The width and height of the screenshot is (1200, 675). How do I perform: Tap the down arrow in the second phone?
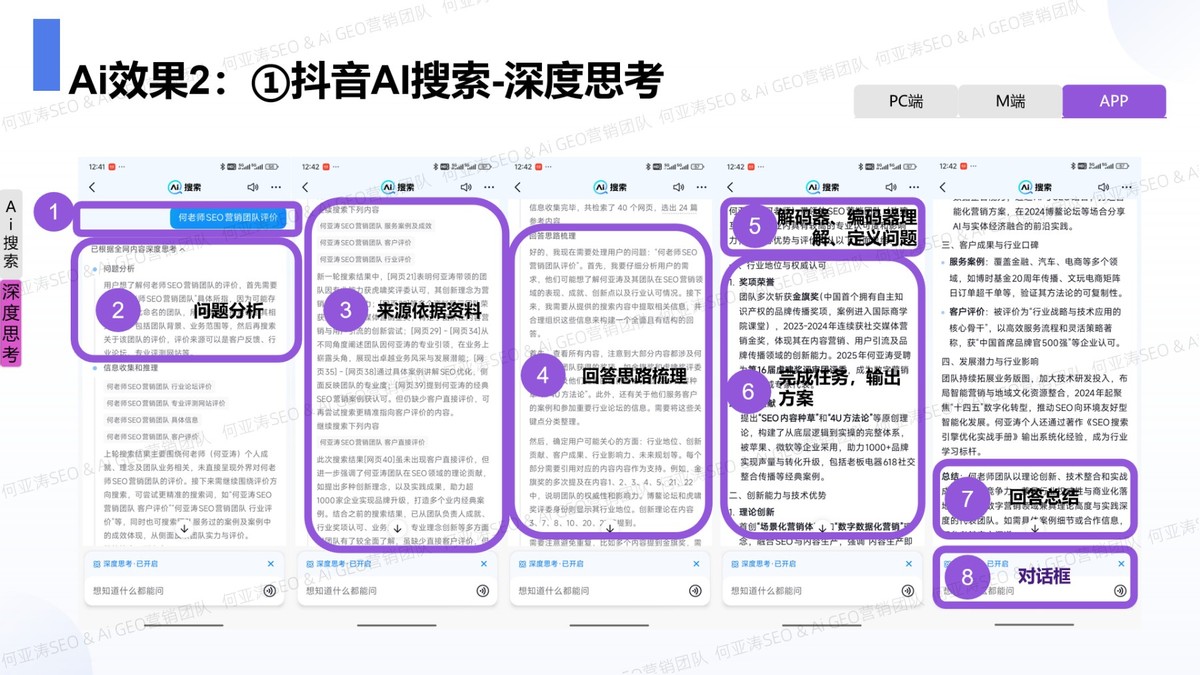[397, 527]
